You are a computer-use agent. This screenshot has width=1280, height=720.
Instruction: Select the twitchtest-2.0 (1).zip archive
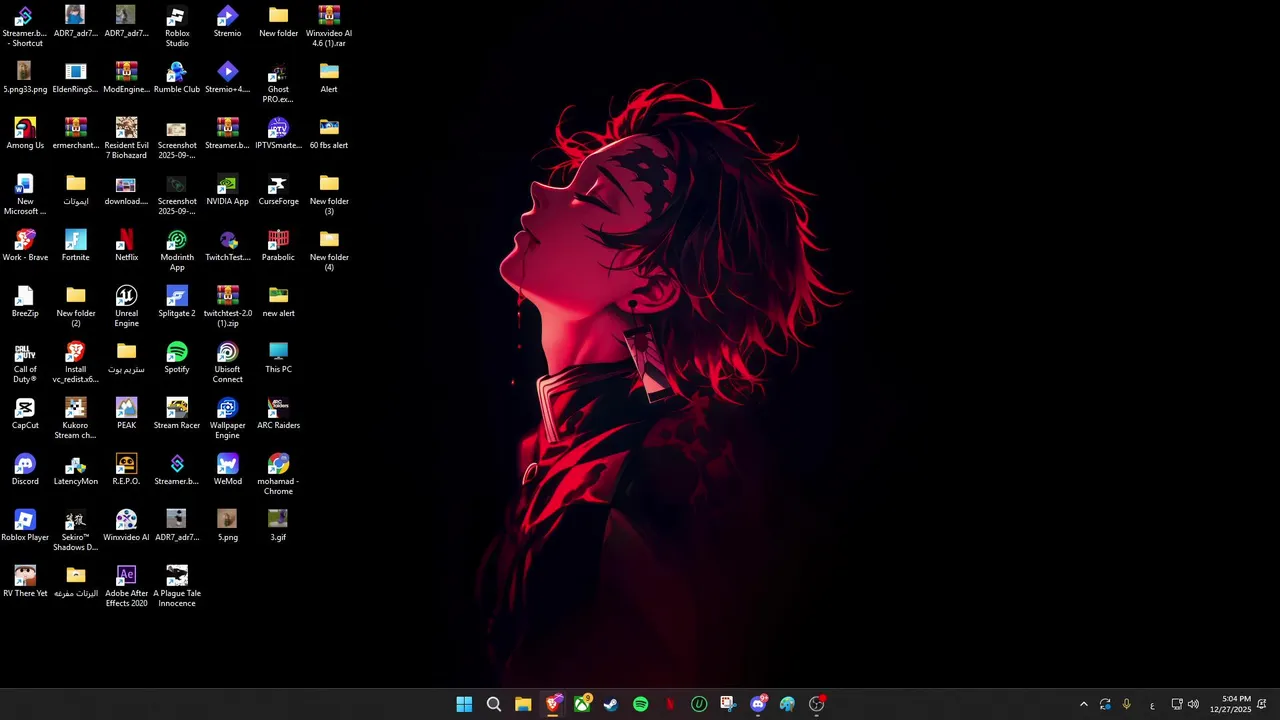pyautogui.click(x=227, y=306)
